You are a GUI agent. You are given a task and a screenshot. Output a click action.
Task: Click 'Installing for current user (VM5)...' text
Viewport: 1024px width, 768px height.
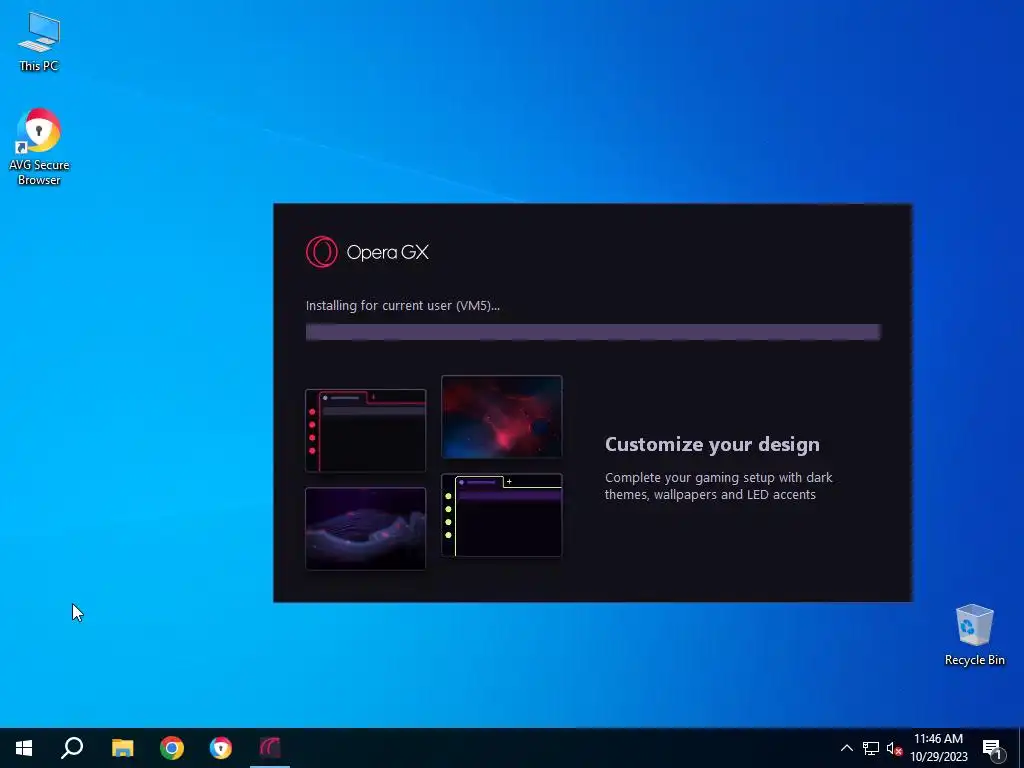[x=402, y=306]
